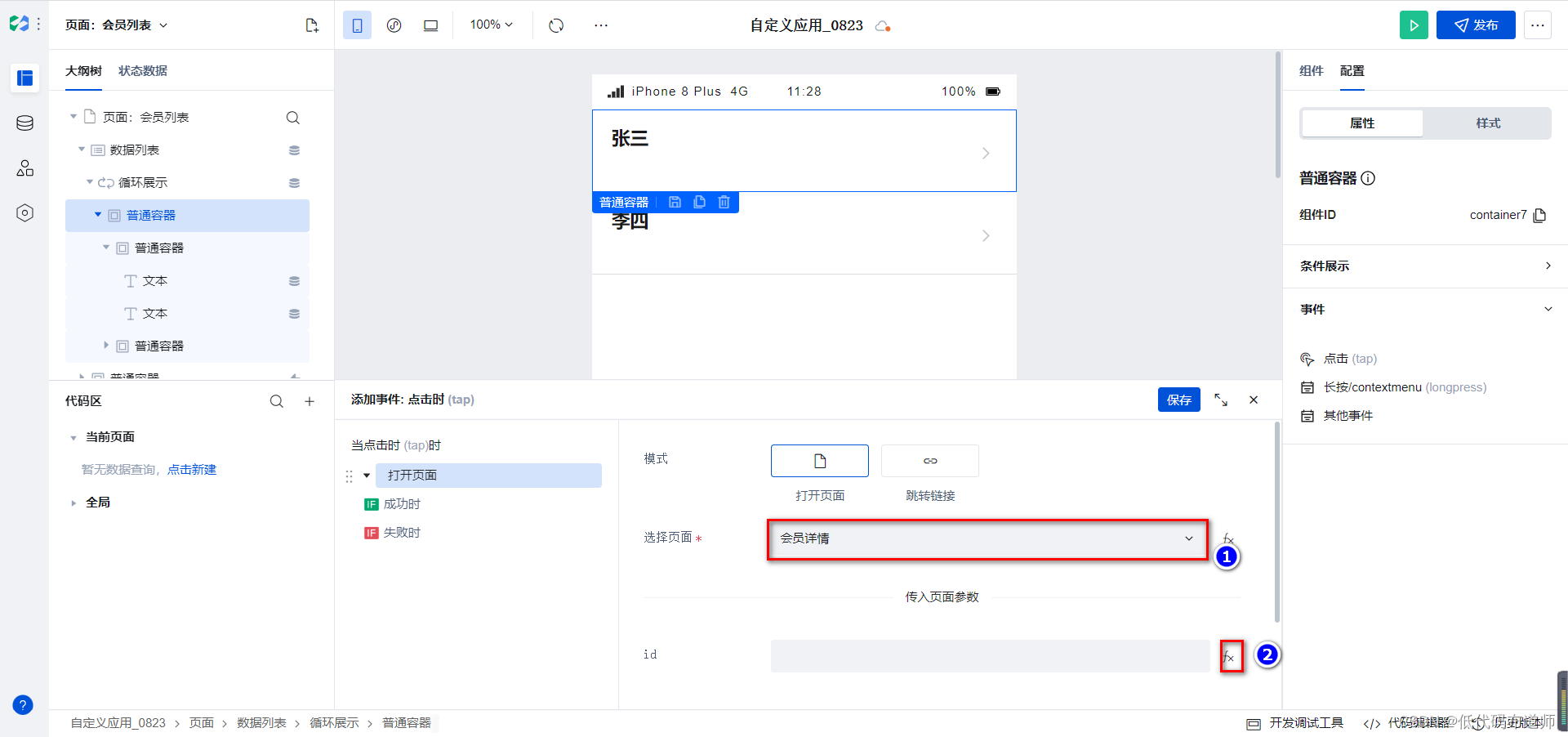The height and width of the screenshot is (737, 1568).
Task: Copy the component ID container7
Action: click(1539, 215)
